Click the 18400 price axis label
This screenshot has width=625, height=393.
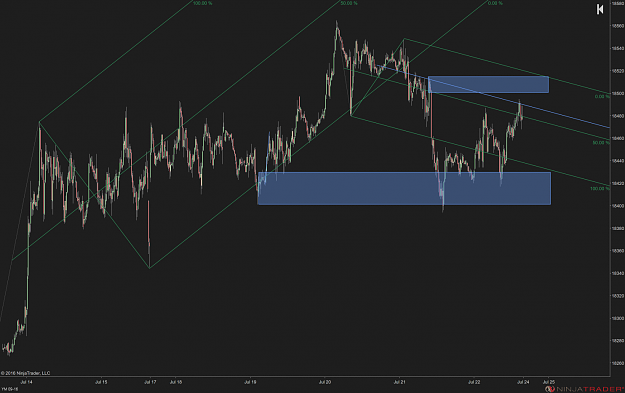[618, 206]
